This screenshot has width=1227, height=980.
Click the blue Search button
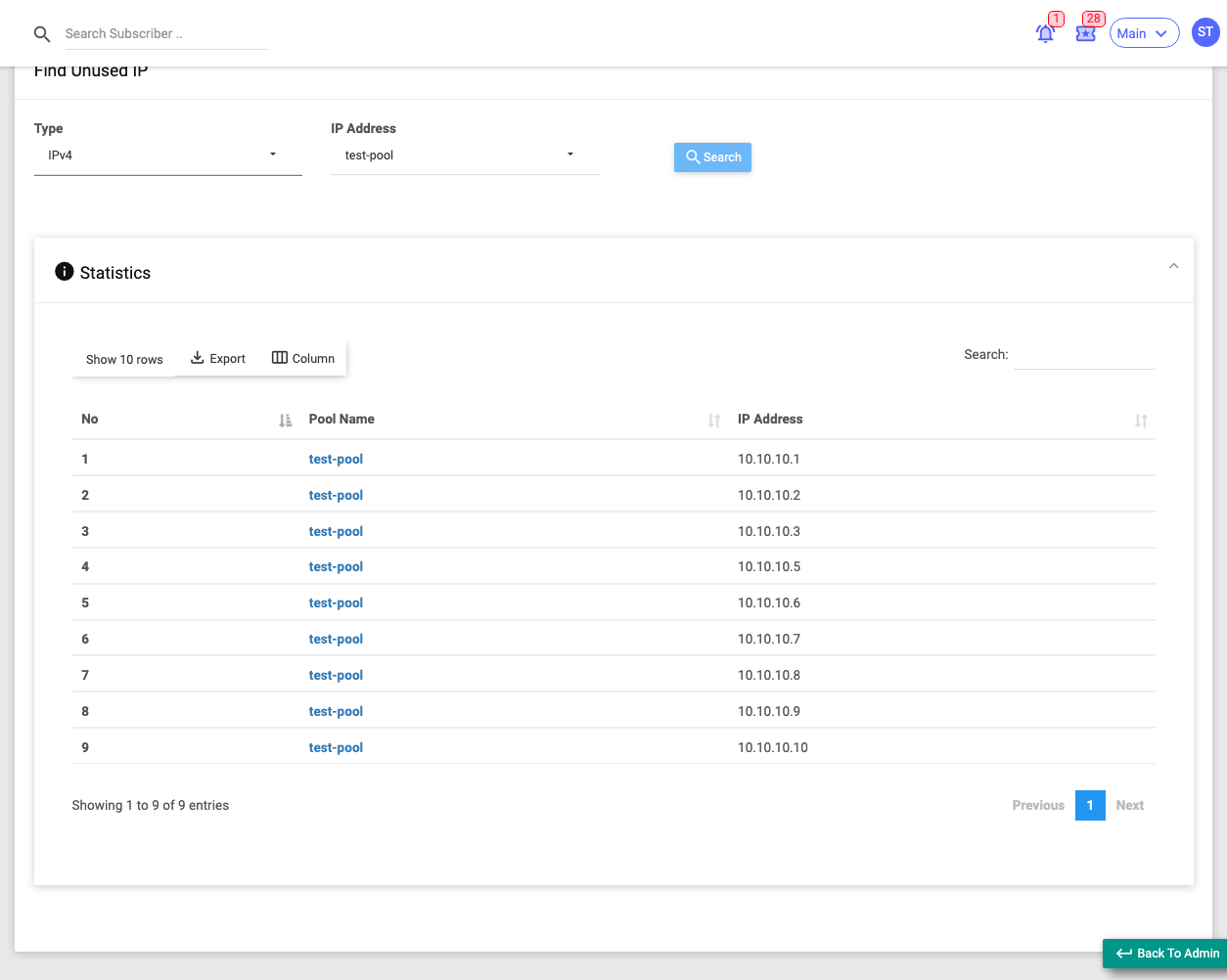point(712,157)
